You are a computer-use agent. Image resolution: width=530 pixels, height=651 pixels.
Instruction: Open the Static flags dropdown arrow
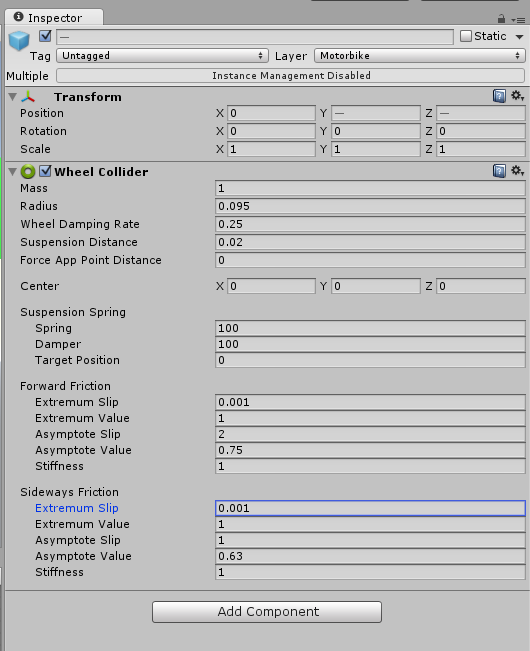tap(519, 37)
